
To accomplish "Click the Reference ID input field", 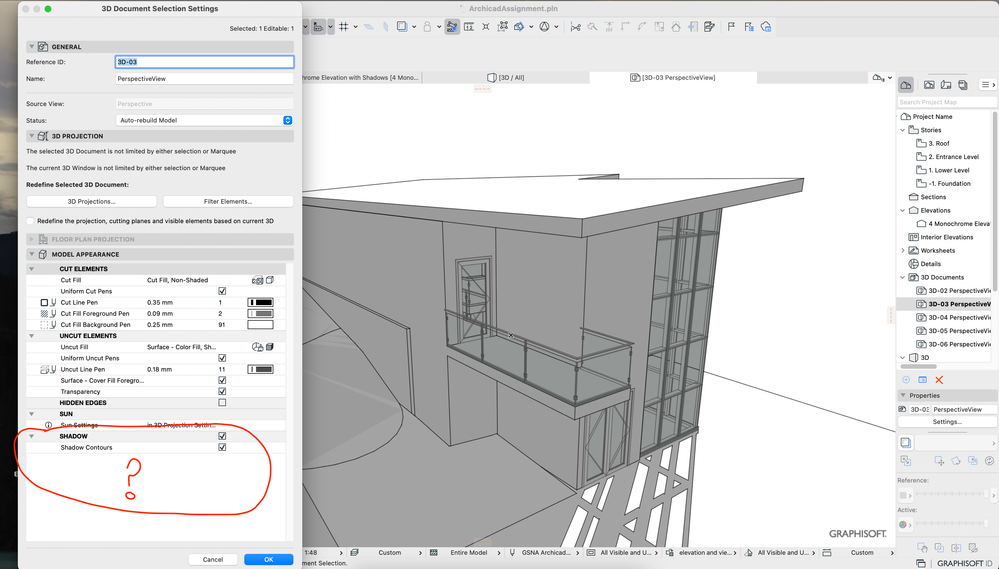I will coord(204,62).
